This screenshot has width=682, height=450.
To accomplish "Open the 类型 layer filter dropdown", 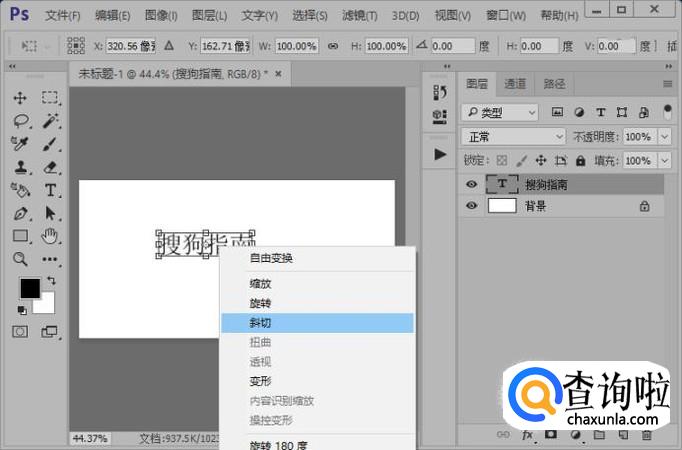I will 500,113.
